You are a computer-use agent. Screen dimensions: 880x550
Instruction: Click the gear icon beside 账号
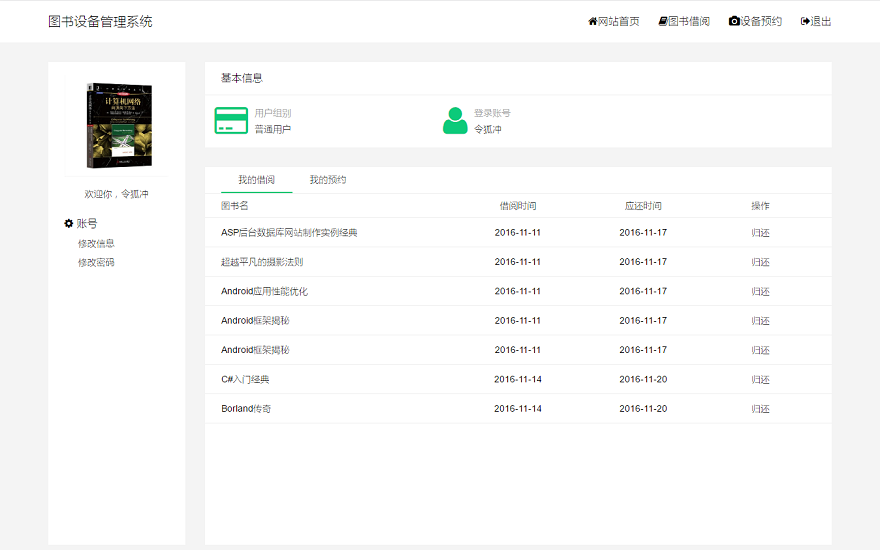(x=68, y=223)
